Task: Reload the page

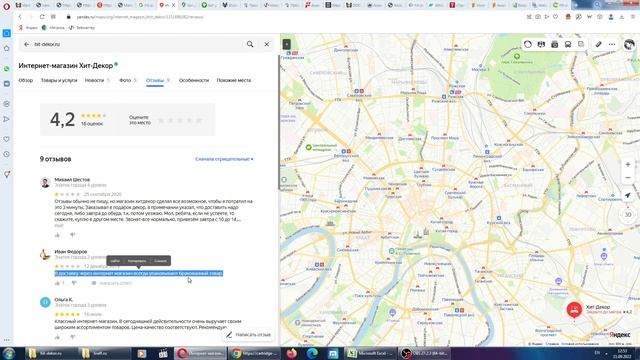Action: coord(42,17)
